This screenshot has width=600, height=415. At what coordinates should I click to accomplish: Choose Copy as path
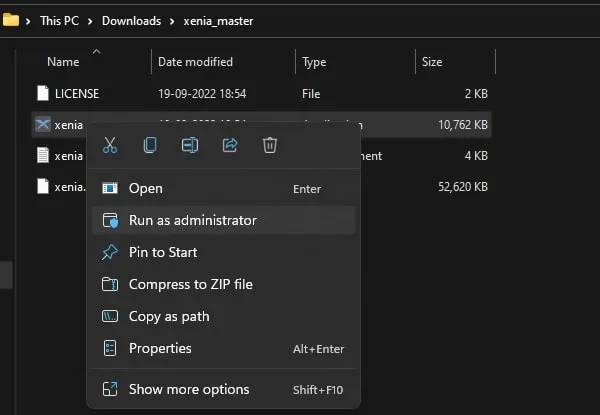[223, 316]
